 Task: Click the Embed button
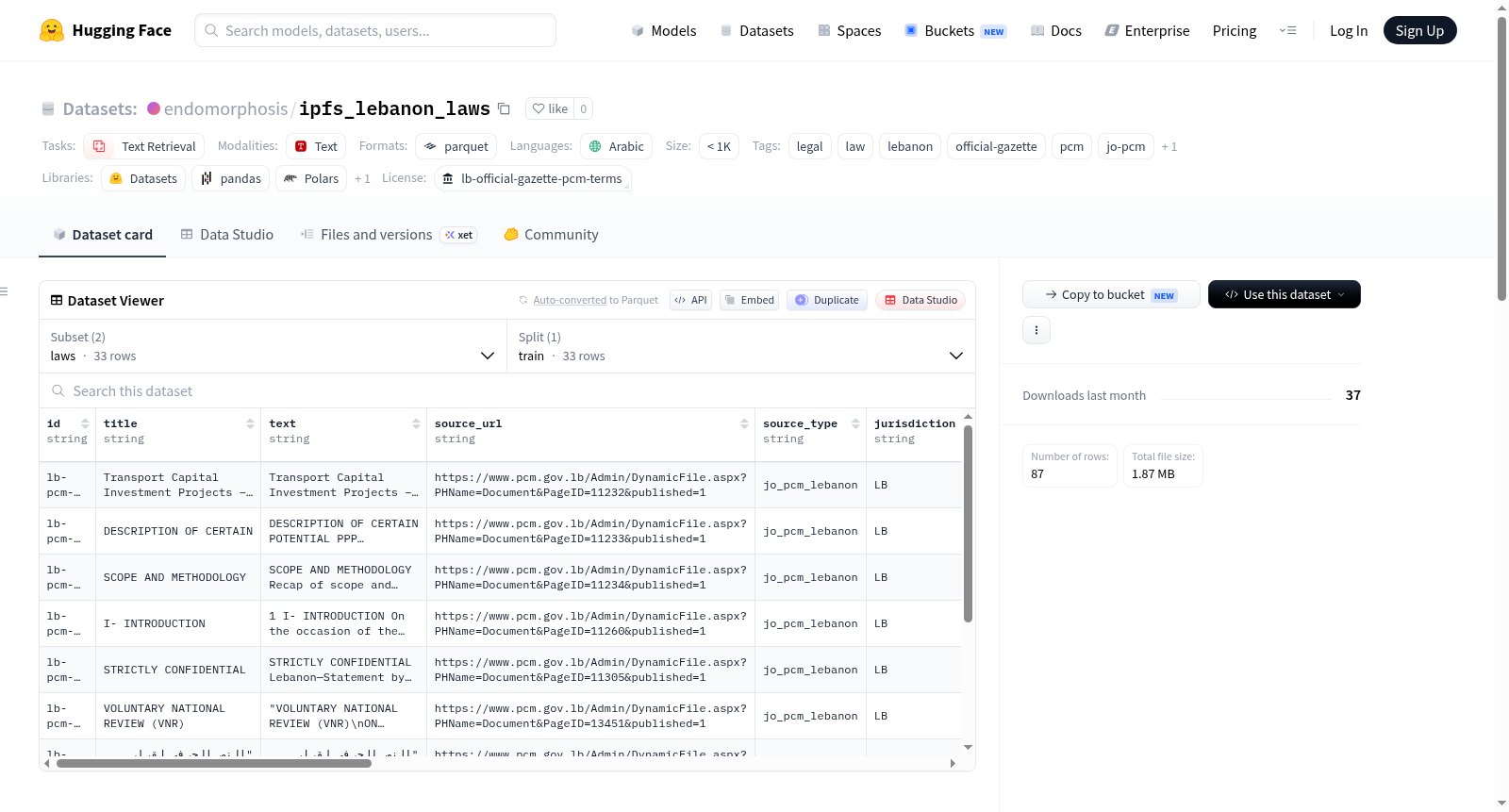pos(748,300)
